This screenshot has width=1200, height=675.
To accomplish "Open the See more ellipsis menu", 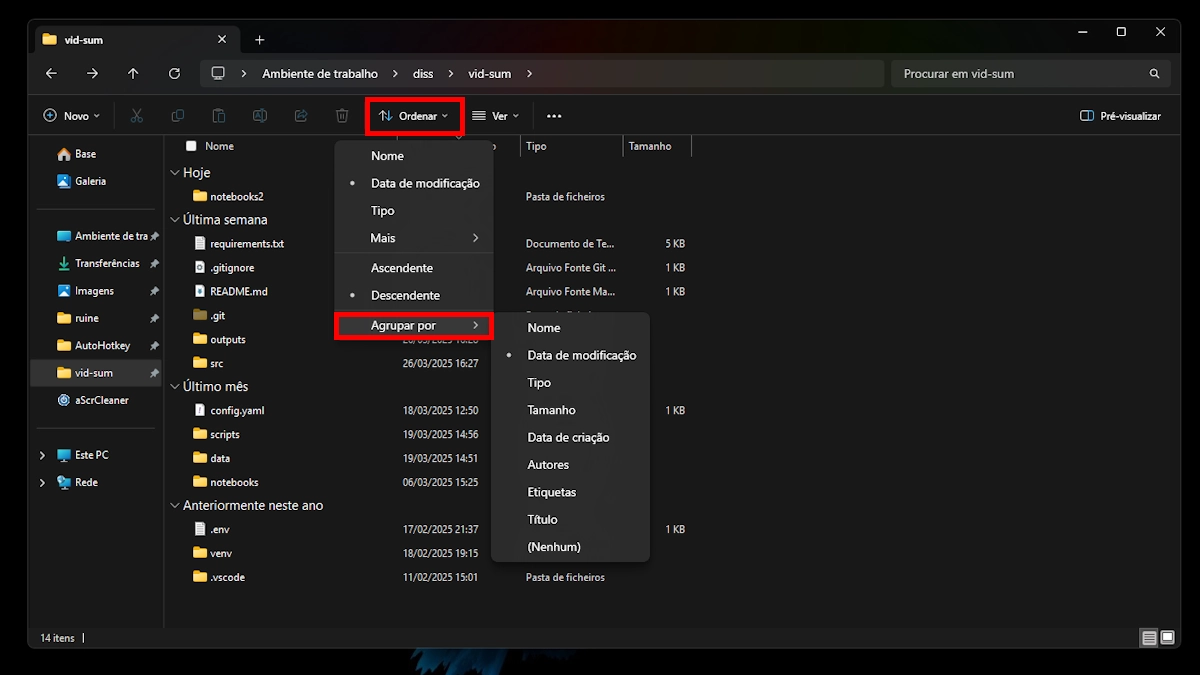I will click(x=554, y=116).
